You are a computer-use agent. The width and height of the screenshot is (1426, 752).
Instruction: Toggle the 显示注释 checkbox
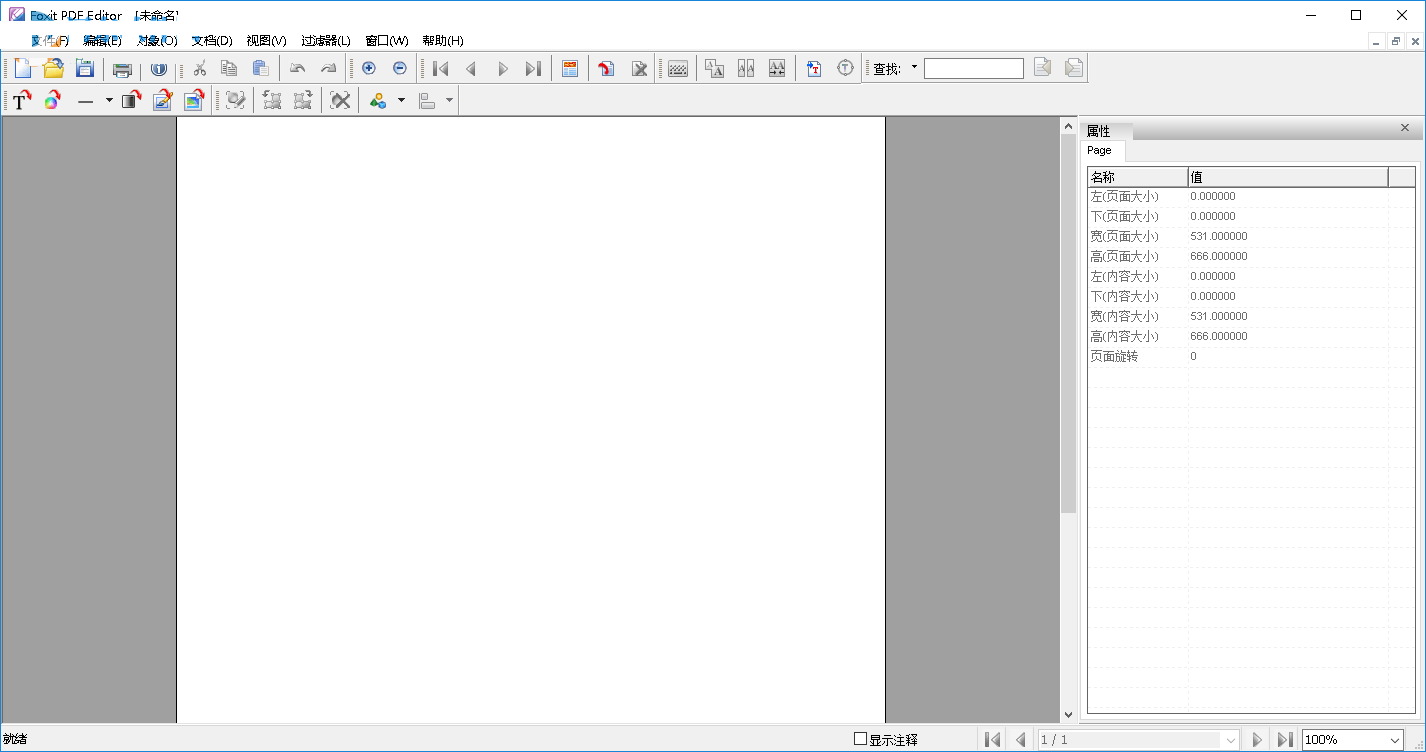click(x=860, y=739)
